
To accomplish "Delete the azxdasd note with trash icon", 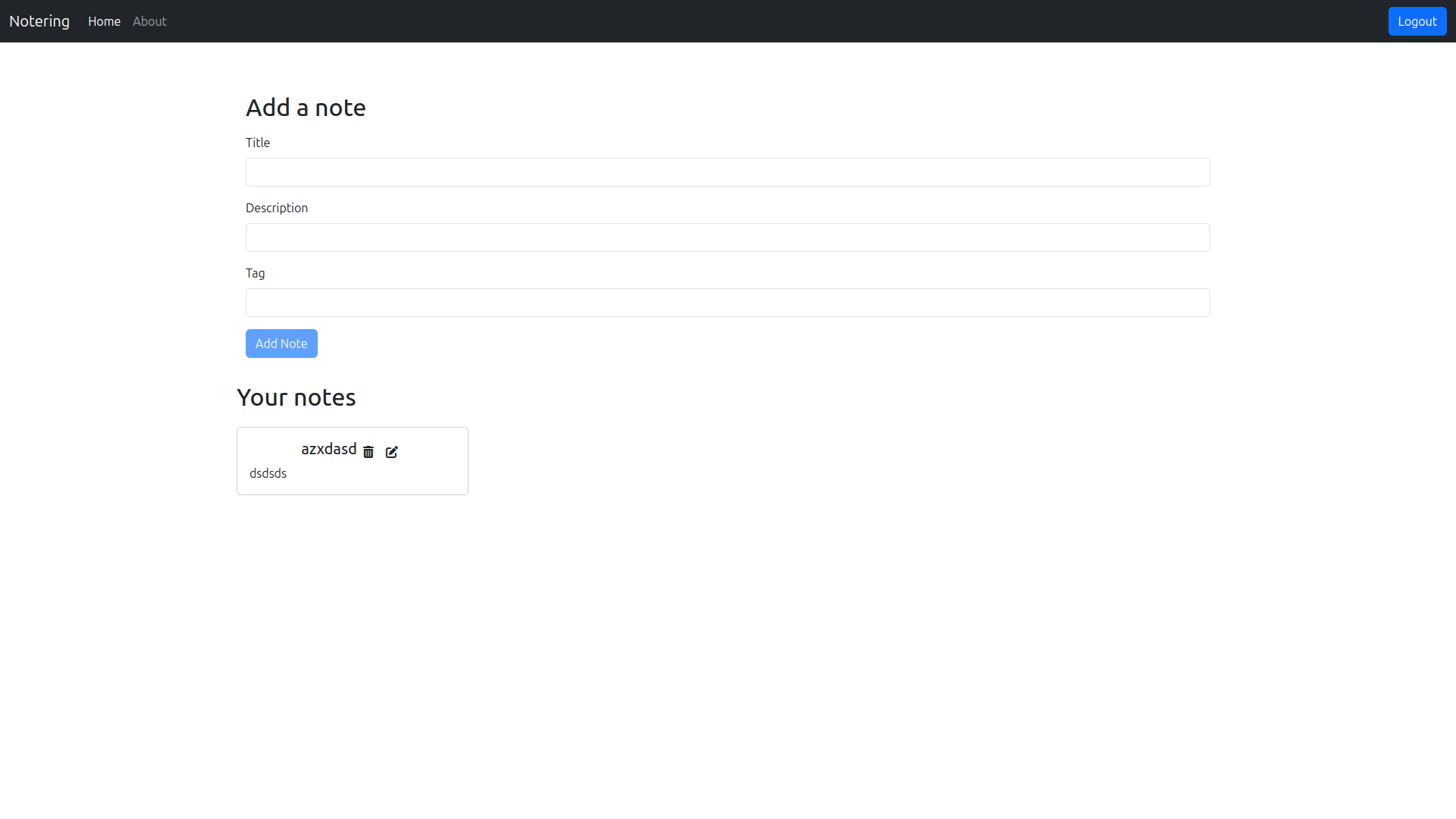I will pyautogui.click(x=369, y=452).
